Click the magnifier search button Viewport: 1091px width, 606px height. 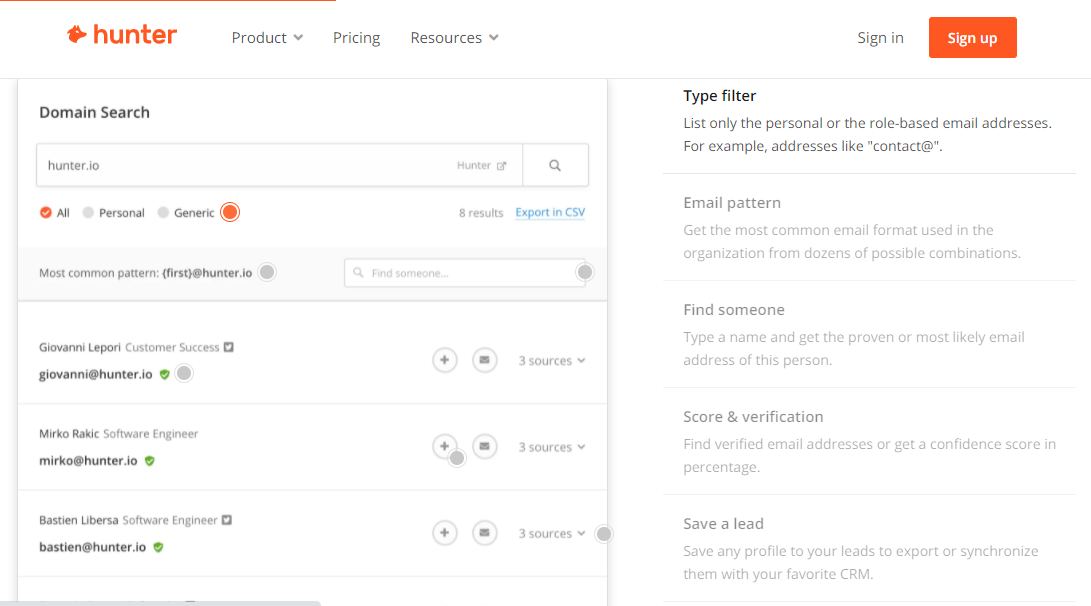coord(555,165)
